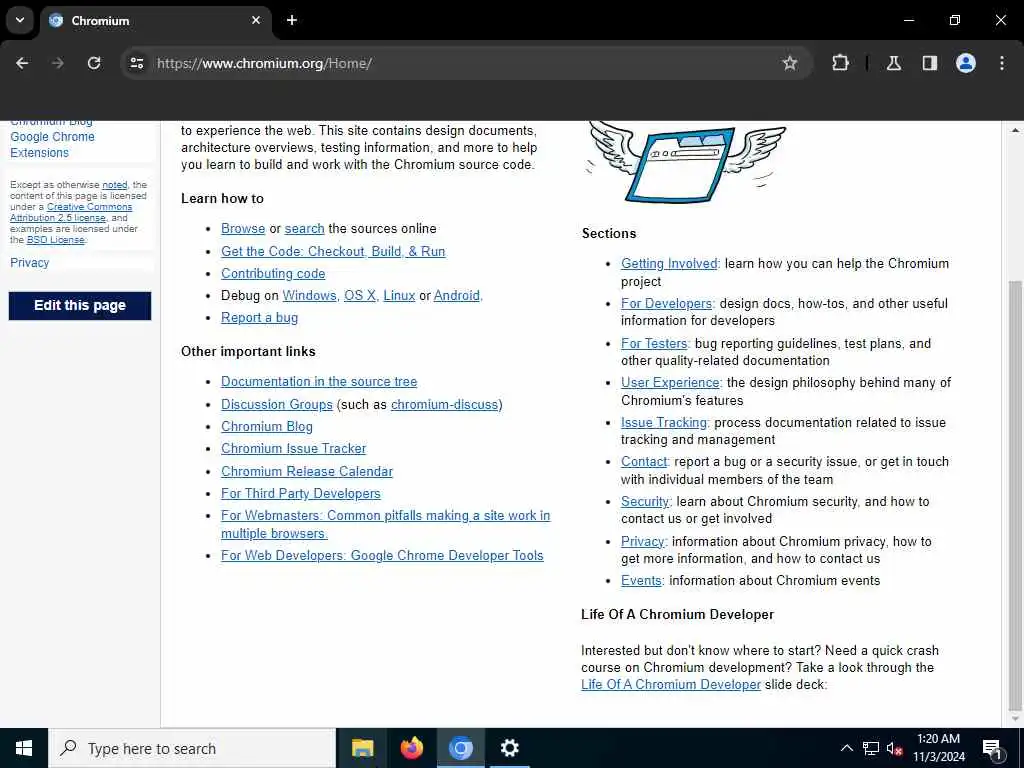Open the Google Chrome Extensions sidebar link
Image resolution: width=1024 pixels, height=768 pixels.
point(52,144)
